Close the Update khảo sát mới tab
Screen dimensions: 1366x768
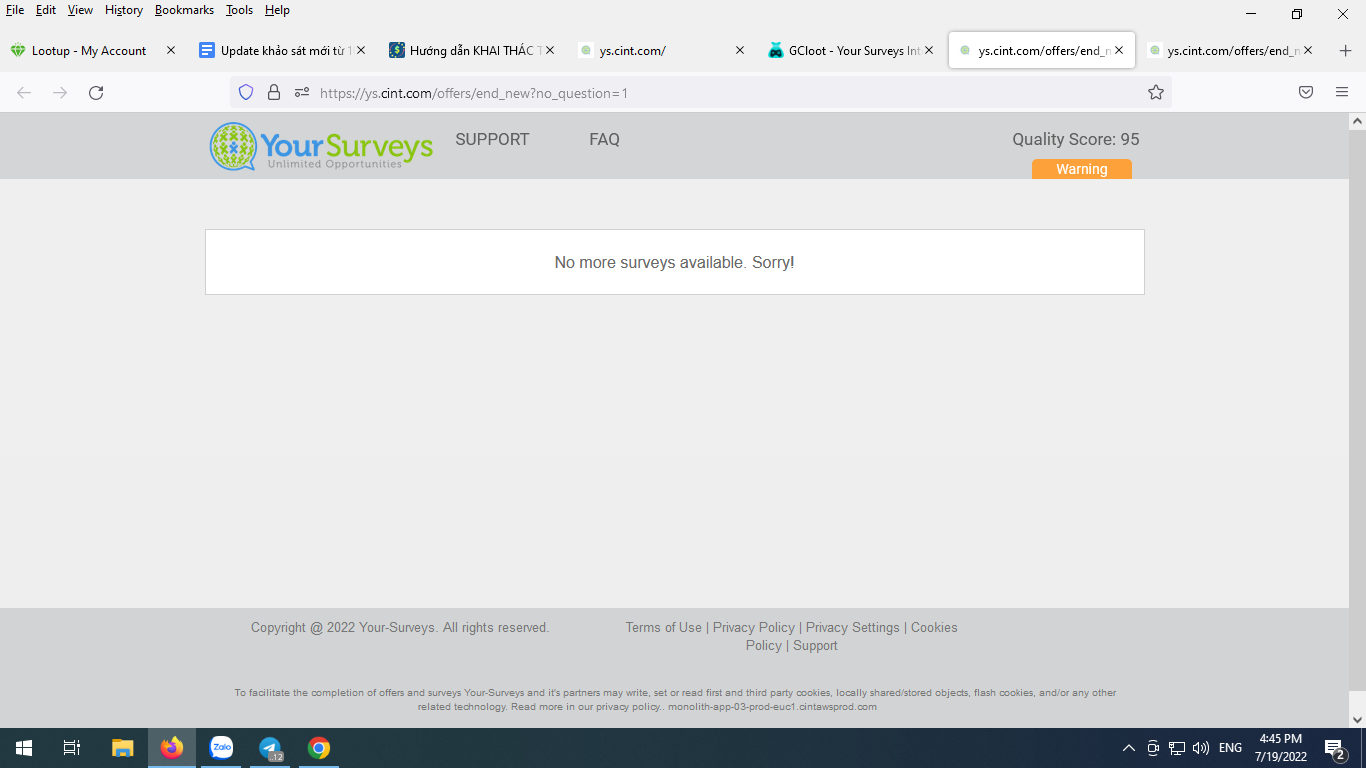[361, 51]
